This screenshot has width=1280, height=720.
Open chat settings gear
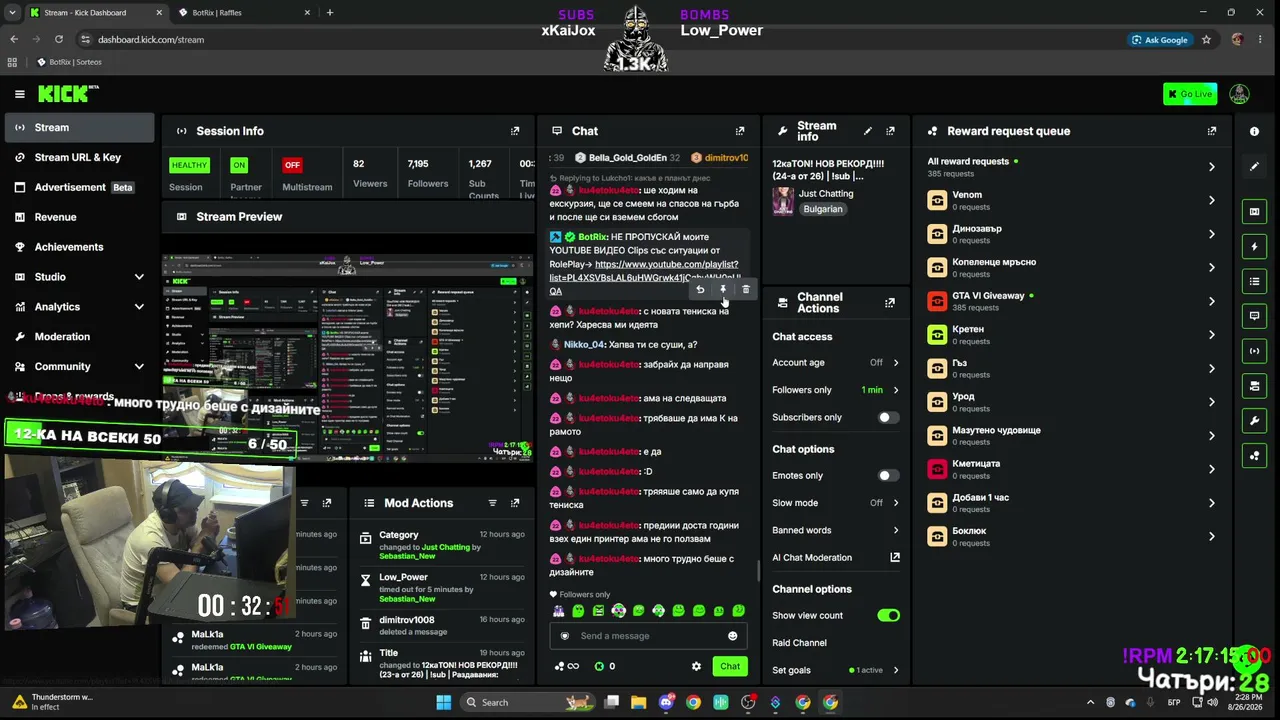click(696, 666)
